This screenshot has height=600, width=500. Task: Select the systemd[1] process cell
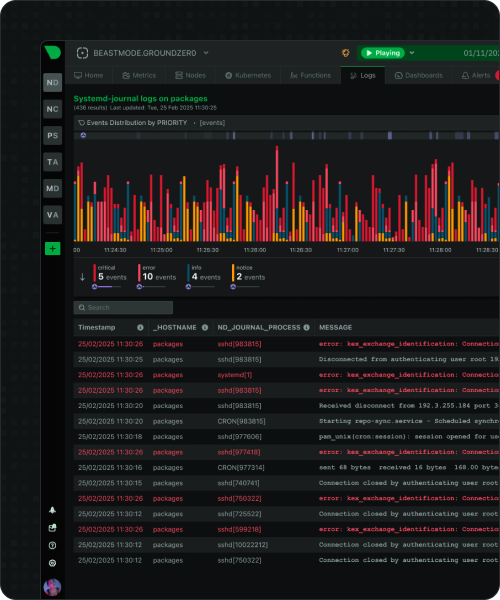coord(235,375)
